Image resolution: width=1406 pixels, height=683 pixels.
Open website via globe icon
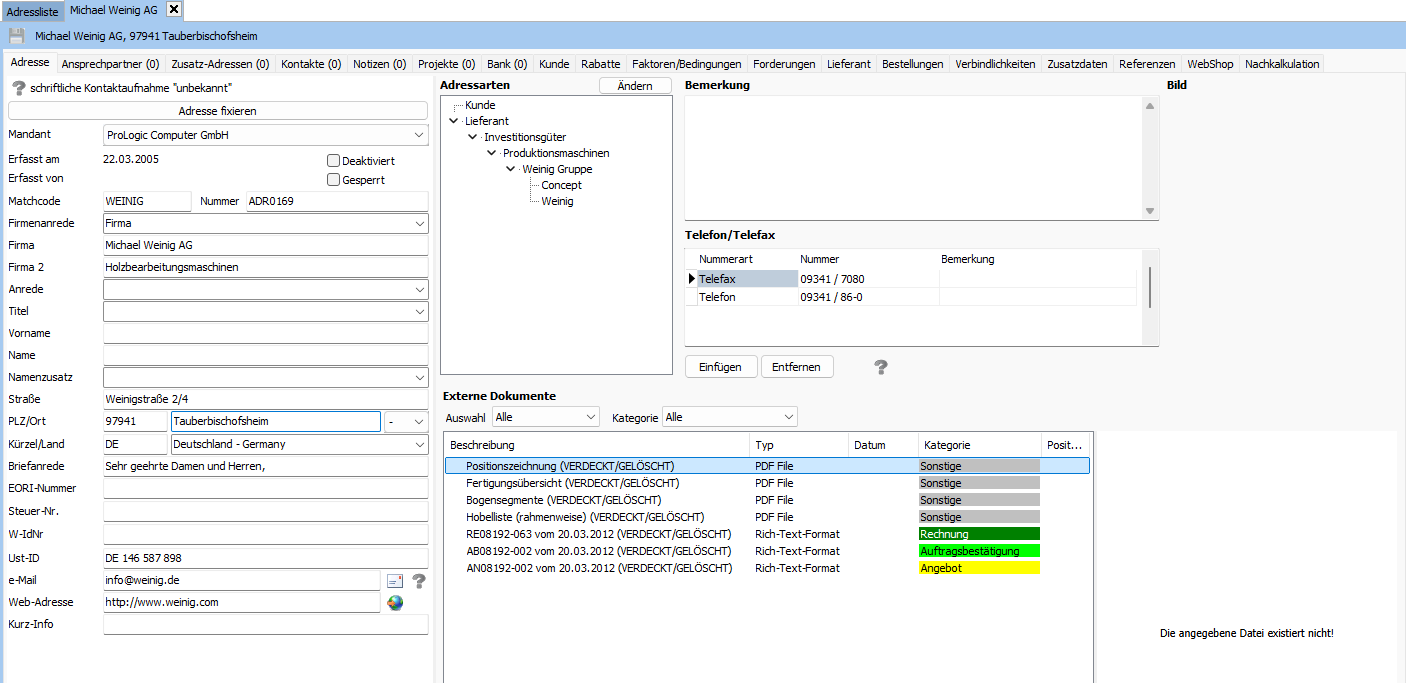point(395,603)
